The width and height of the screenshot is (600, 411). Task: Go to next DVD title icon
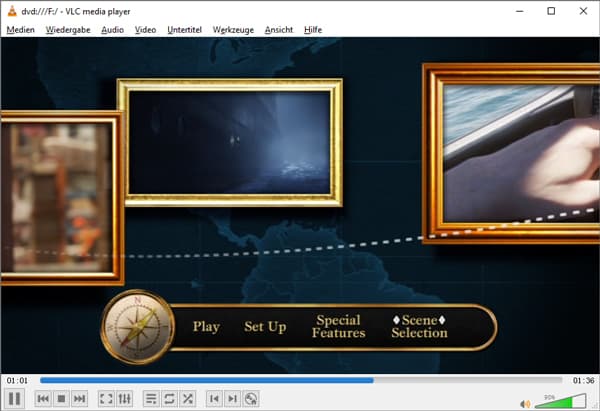[x=233, y=399]
